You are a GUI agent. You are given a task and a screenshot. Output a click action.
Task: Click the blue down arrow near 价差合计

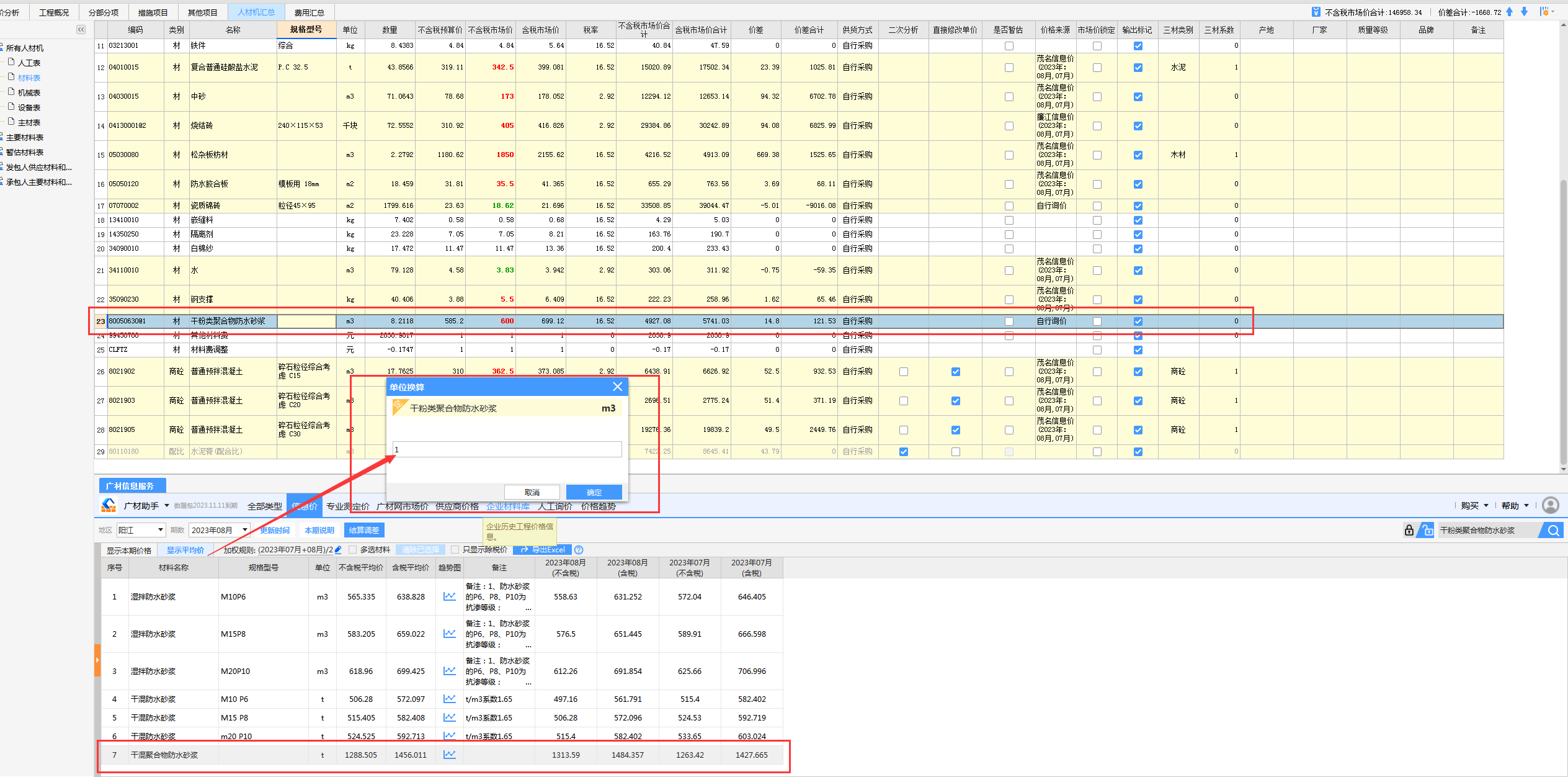pyautogui.click(x=1524, y=12)
